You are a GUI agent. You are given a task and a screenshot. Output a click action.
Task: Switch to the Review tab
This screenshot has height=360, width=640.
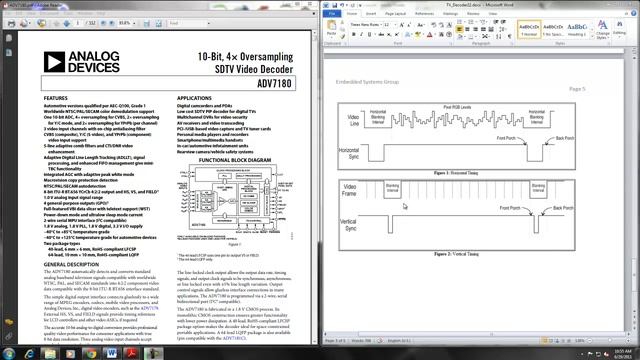pos(473,13)
